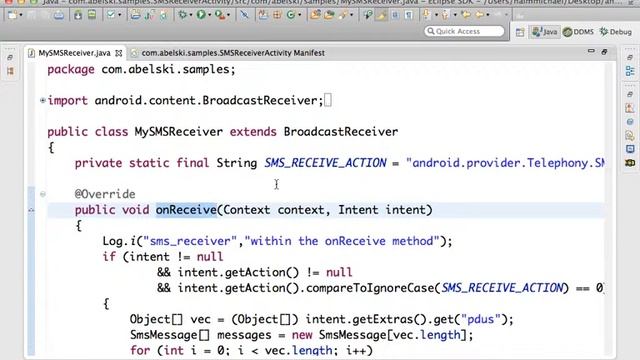
Task: Close the MySMSReceiver.java tab
Action: click(x=118, y=53)
